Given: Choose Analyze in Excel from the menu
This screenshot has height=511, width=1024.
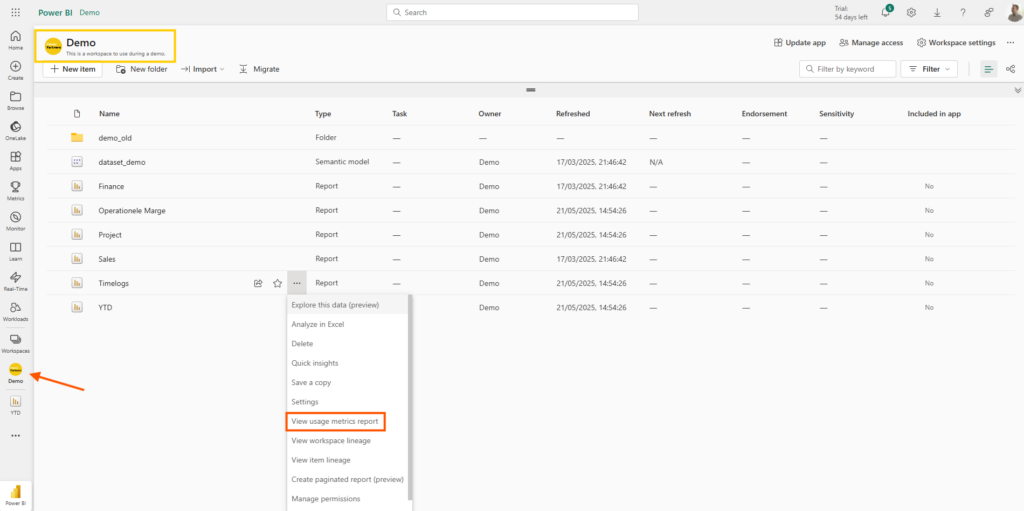Looking at the screenshot, I should click(x=347, y=324).
